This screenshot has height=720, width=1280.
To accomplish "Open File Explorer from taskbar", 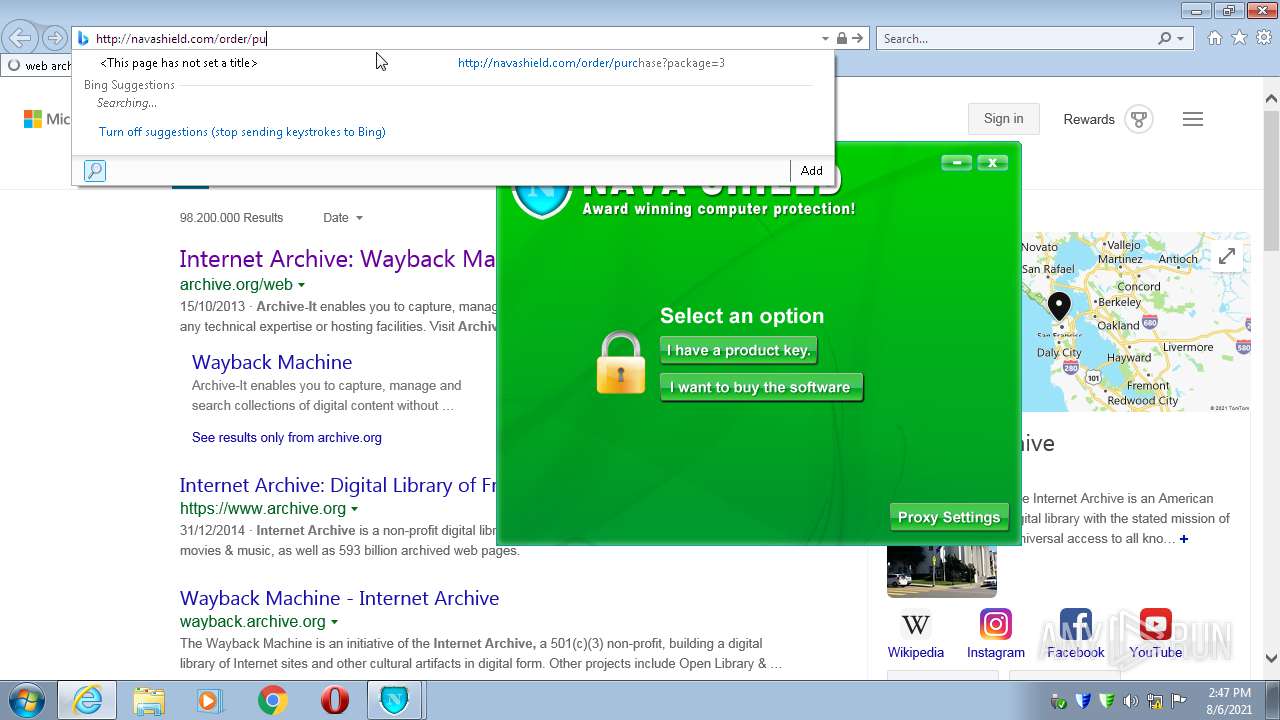I will pos(149,700).
